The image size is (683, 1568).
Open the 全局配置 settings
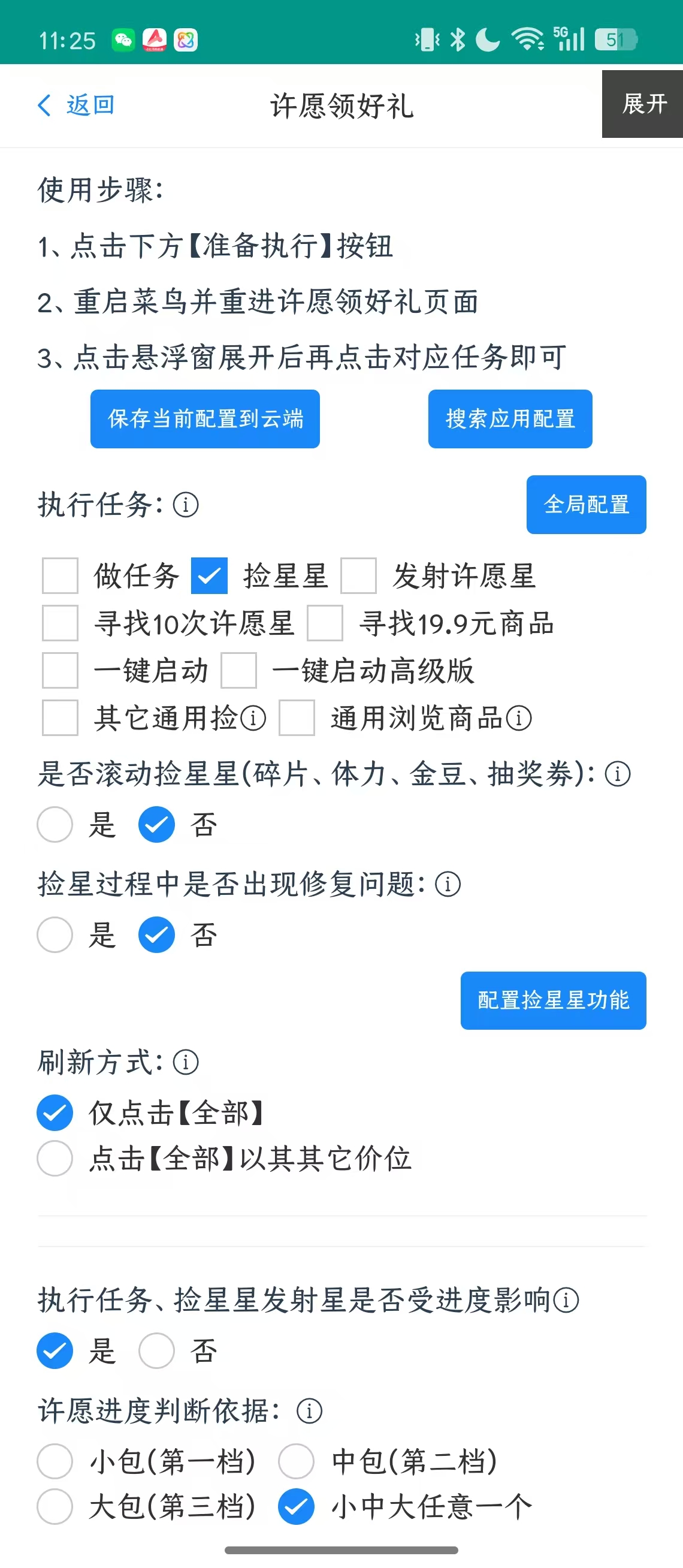coord(586,505)
